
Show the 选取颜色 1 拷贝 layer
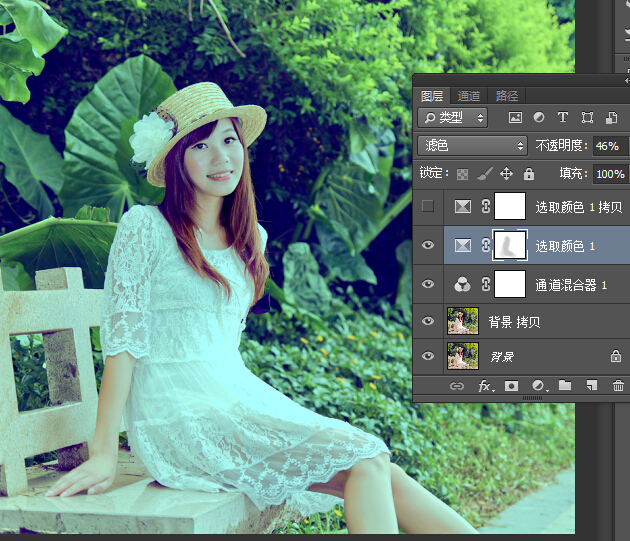tap(428, 207)
